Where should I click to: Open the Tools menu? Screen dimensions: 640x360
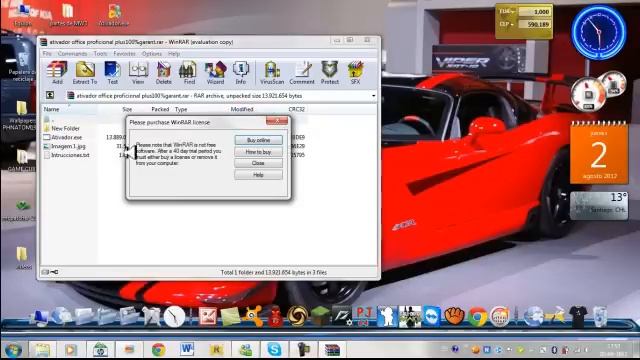(x=100, y=53)
